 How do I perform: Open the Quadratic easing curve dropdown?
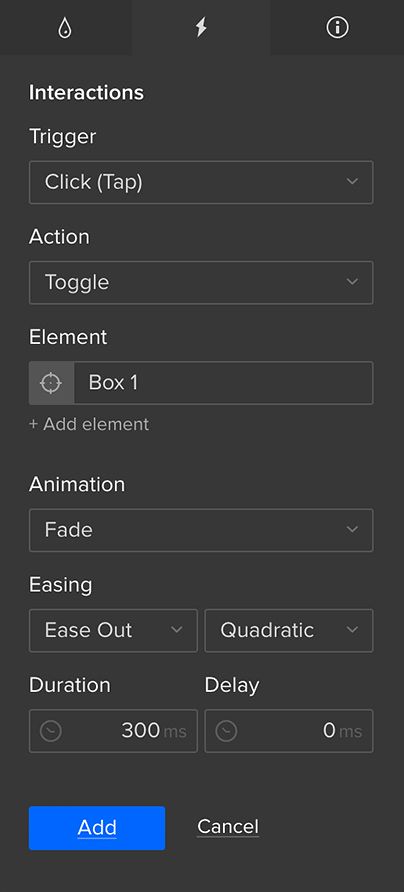[288, 630]
